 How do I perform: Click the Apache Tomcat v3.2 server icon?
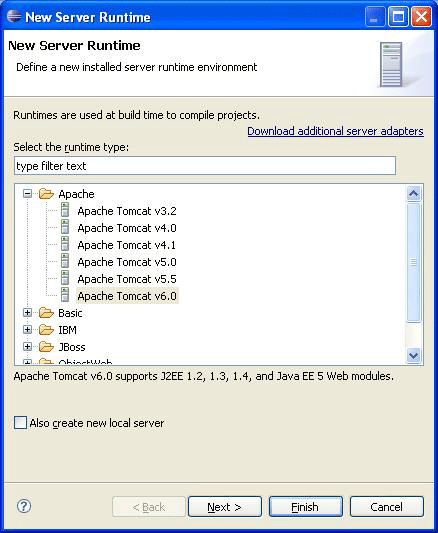65,210
